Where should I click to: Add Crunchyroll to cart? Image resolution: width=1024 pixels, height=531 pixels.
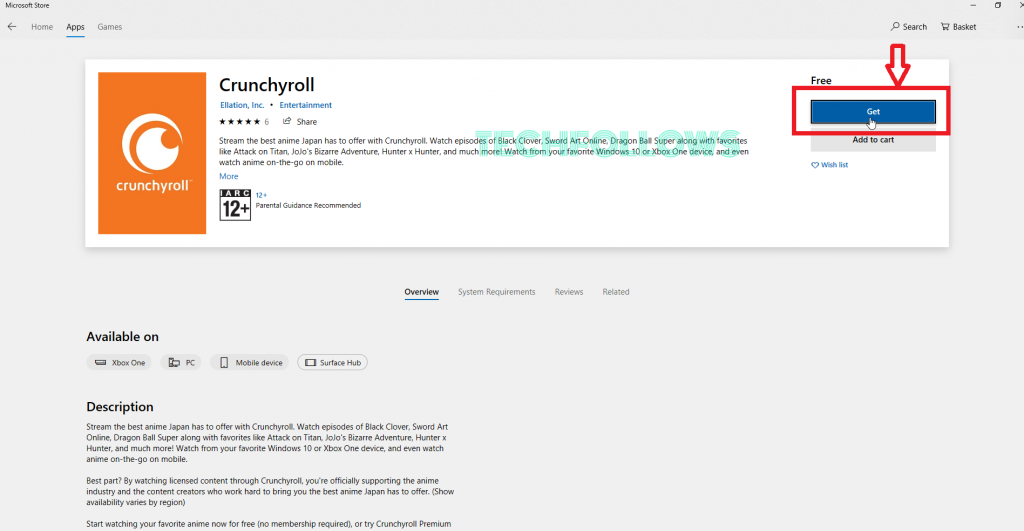[x=873, y=140]
